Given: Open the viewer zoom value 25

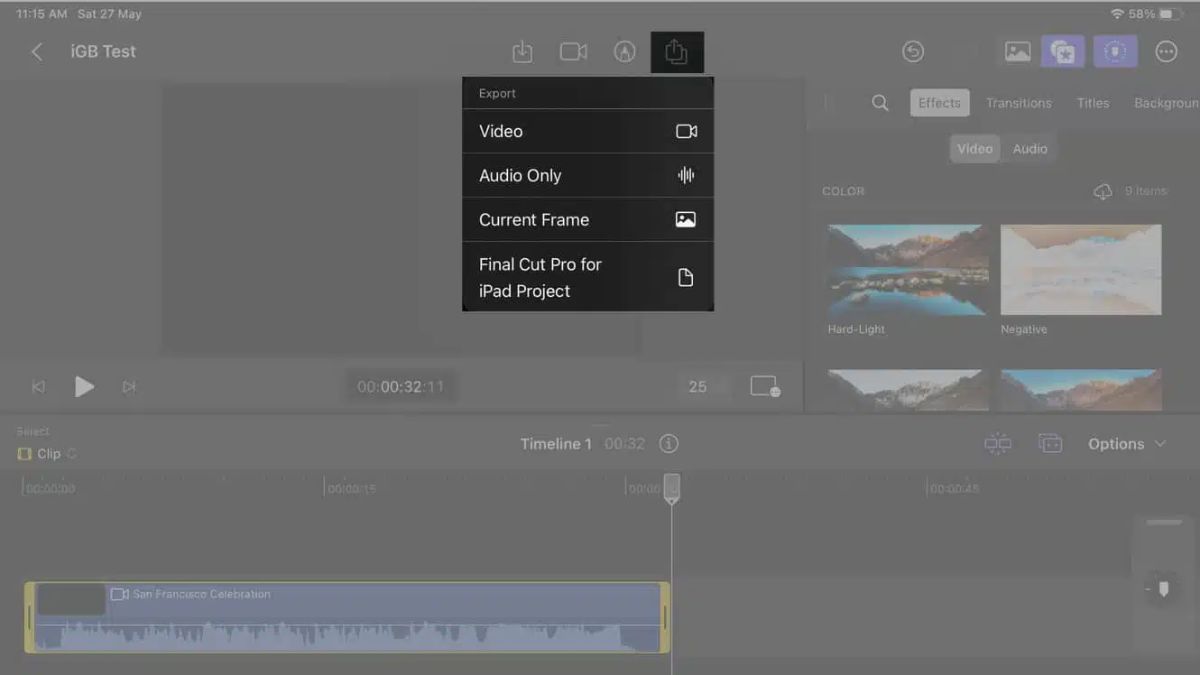Looking at the screenshot, I should [697, 387].
